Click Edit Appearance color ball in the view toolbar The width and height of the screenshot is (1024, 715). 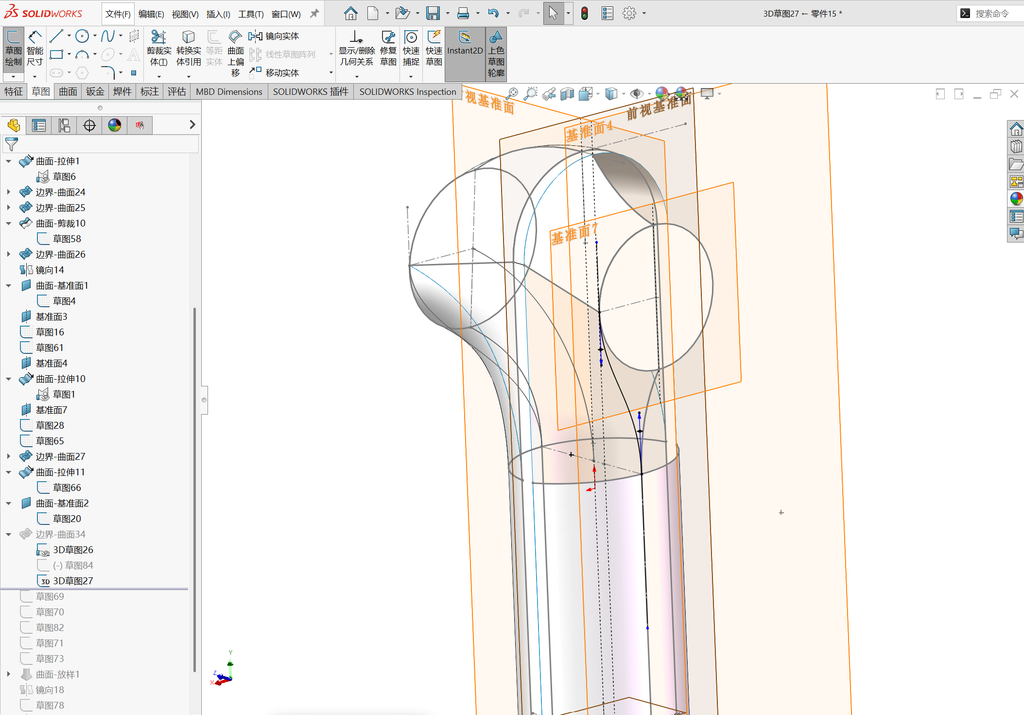[661, 94]
